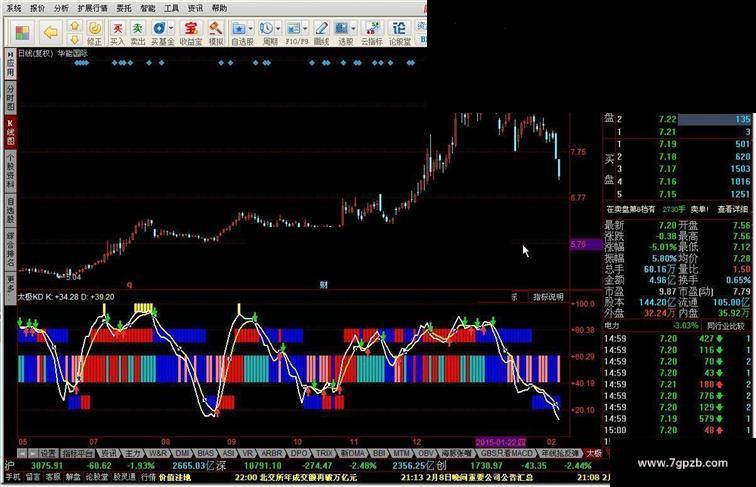The image size is (756, 487).
Task: Expand the 买基金 dropdown arrow
Action: click(170, 28)
